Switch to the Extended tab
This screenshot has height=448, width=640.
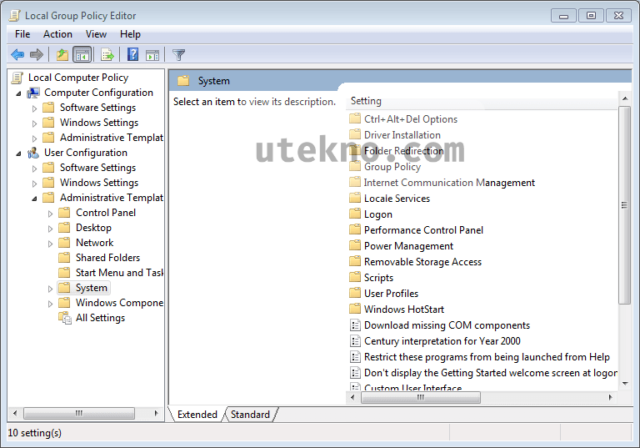[x=197, y=415]
